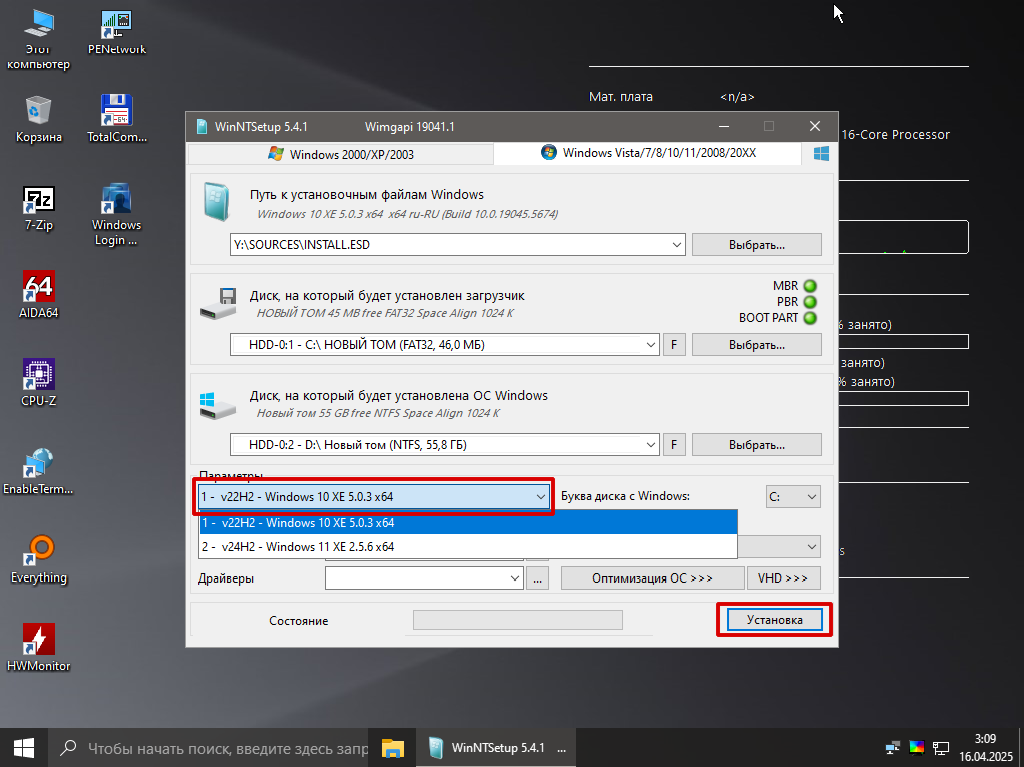Open the HDD-0:2 install drive dropdown

(650, 445)
